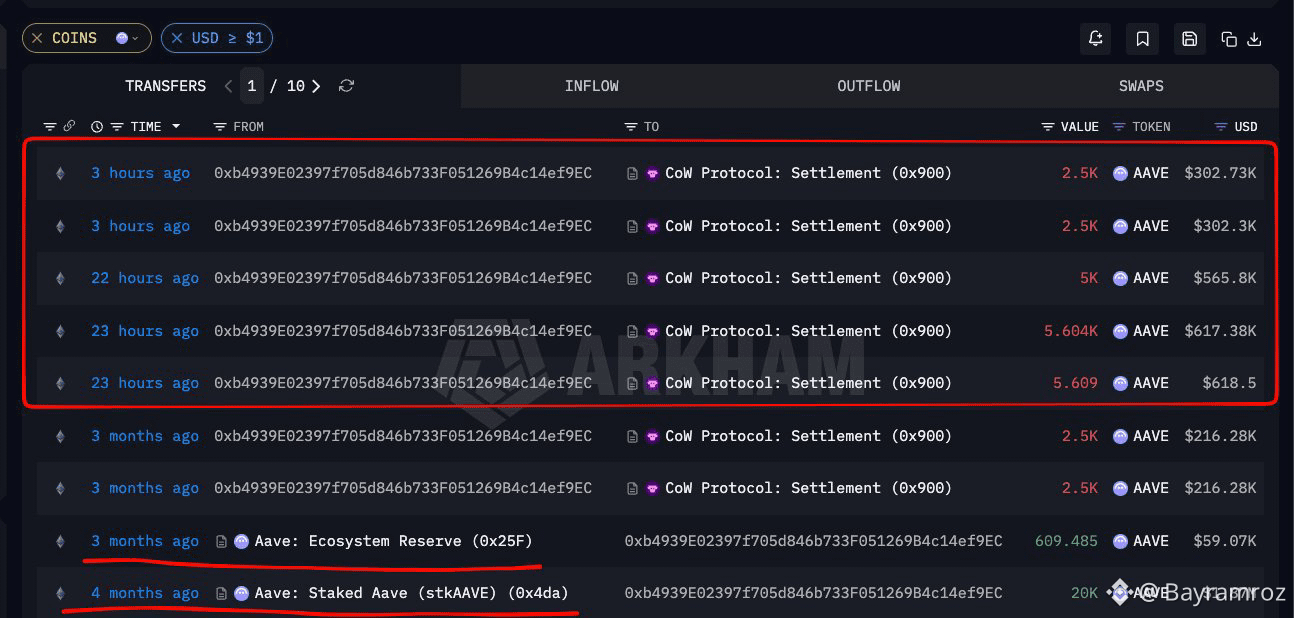Image resolution: width=1294 pixels, height=618 pixels.
Task: Click the 20K value in bottom row
Action: [1084, 593]
